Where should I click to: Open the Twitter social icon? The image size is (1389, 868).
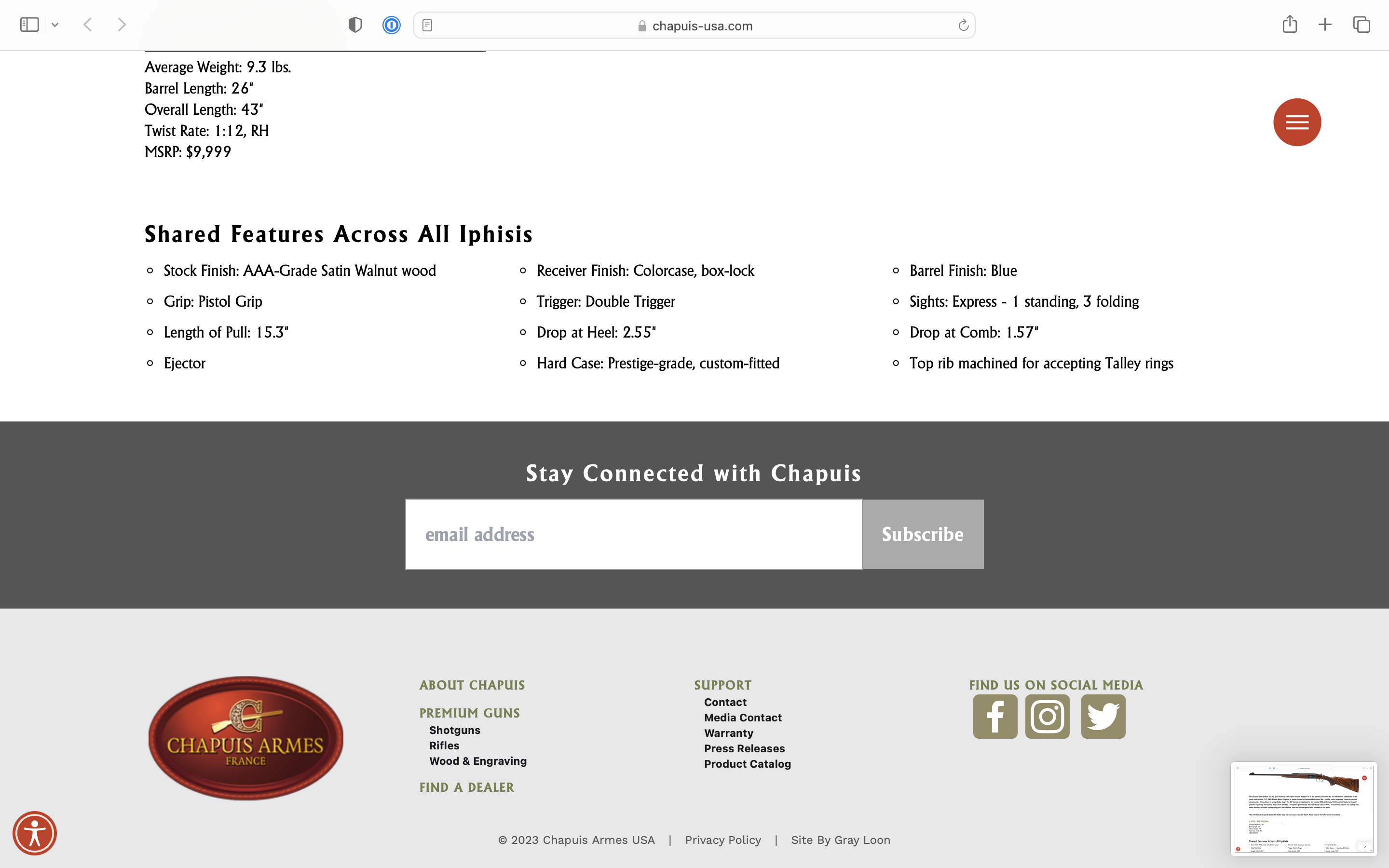click(1103, 717)
